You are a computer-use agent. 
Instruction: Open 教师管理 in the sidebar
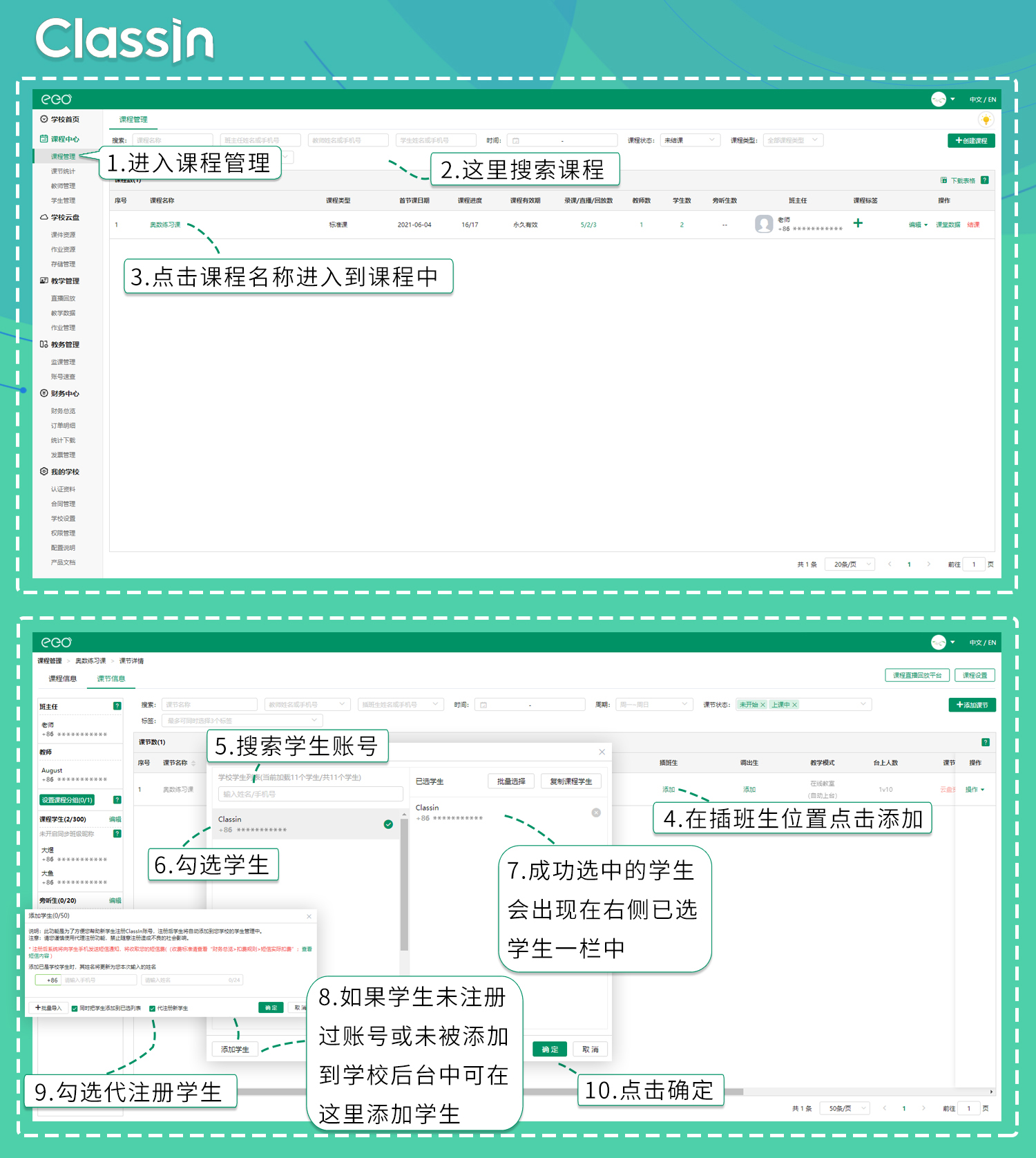pyautogui.click(x=63, y=186)
